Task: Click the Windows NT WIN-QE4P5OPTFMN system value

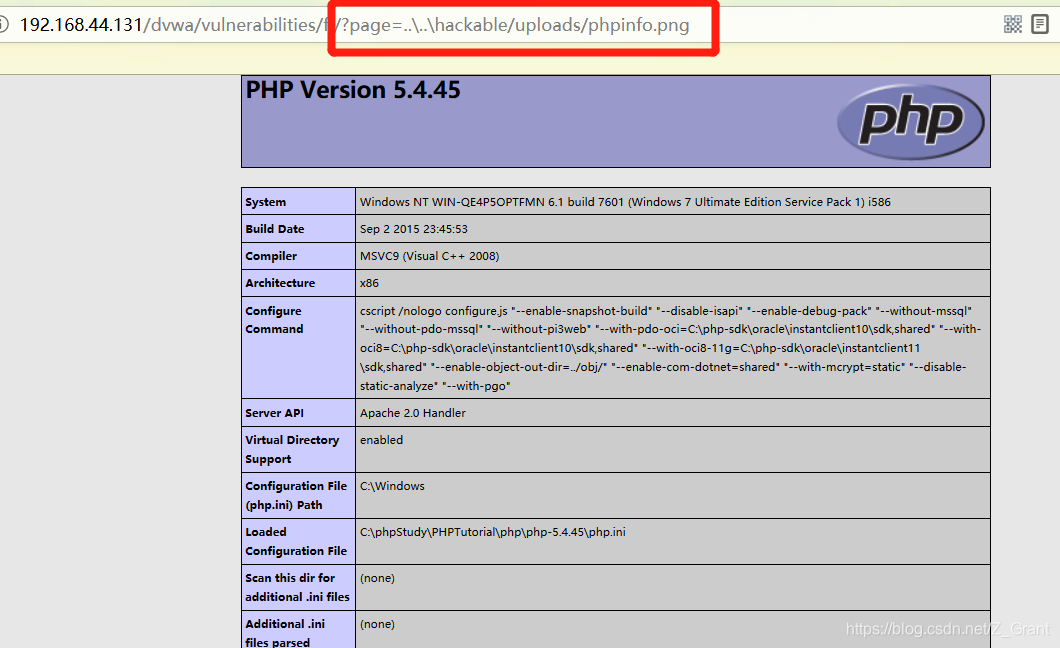Action: point(625,202)
